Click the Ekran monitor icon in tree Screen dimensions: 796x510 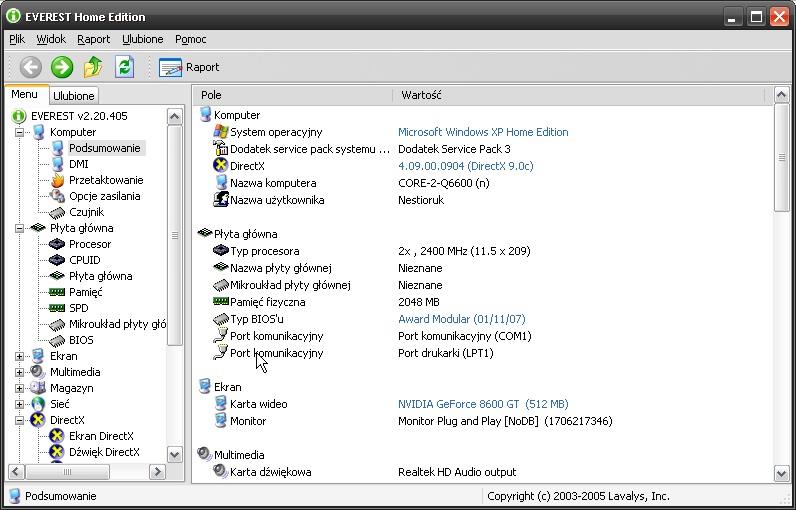click(x=38, y=356)
